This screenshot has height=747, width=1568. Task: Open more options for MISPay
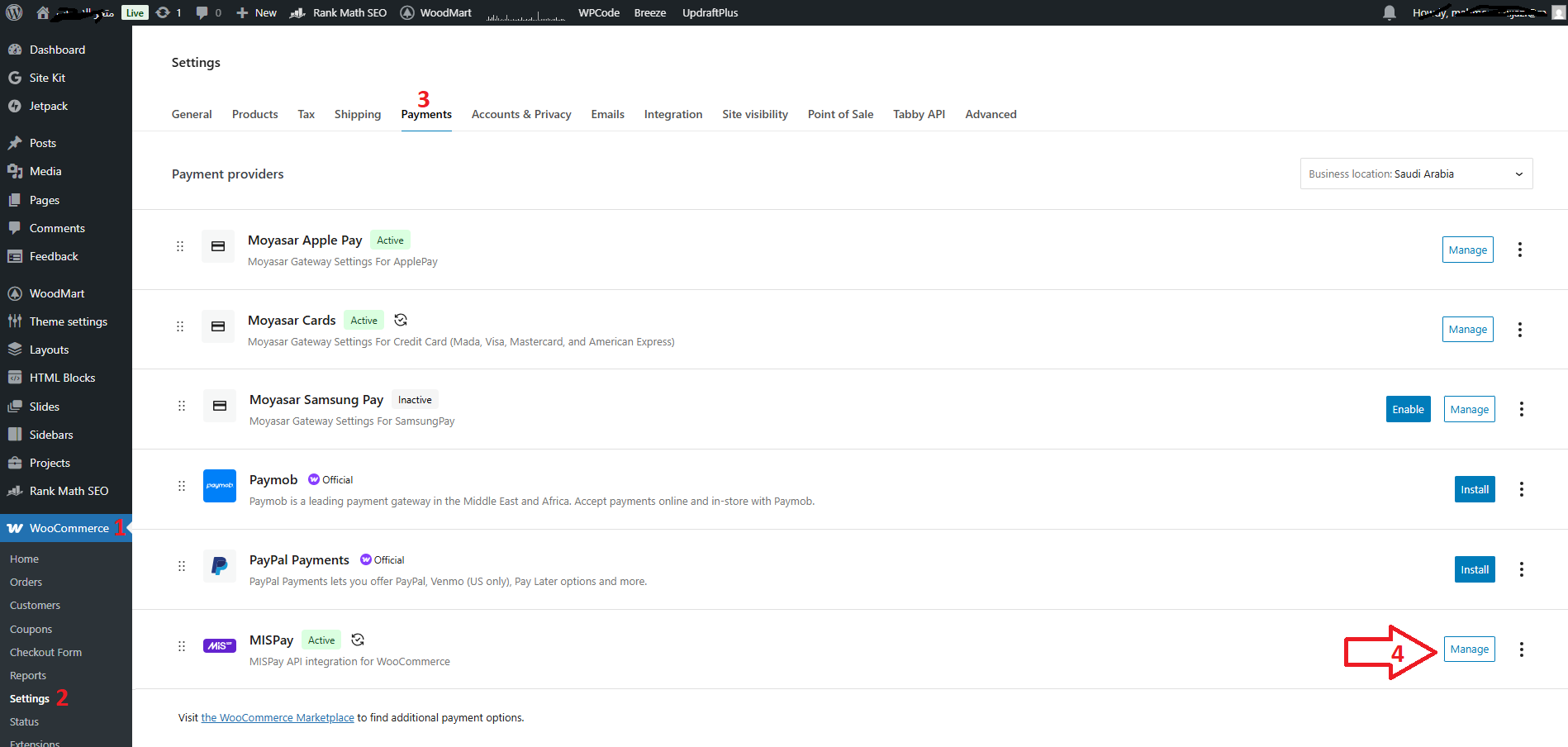click(x=1522, y=649)
